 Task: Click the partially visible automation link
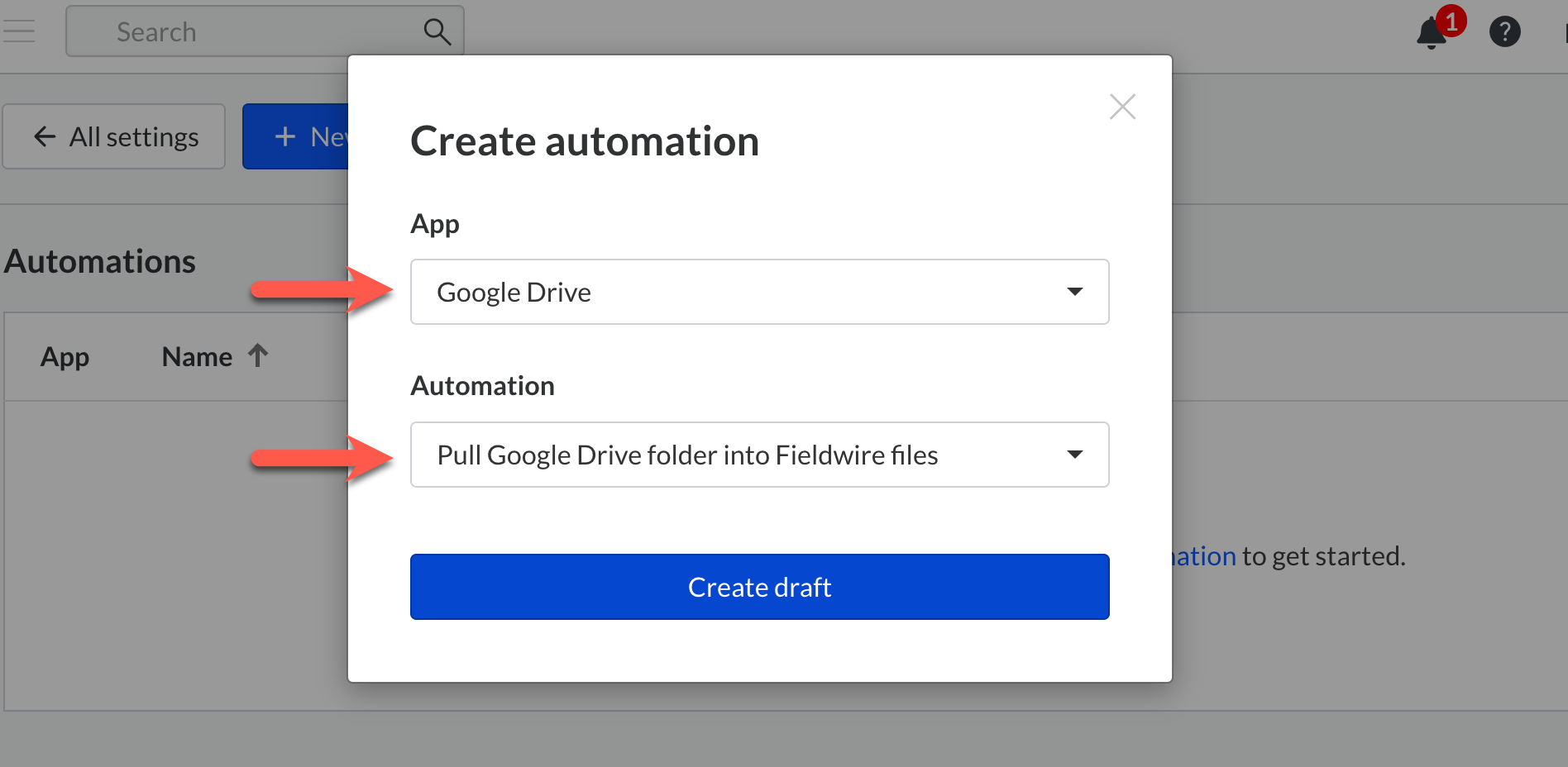1204,556
